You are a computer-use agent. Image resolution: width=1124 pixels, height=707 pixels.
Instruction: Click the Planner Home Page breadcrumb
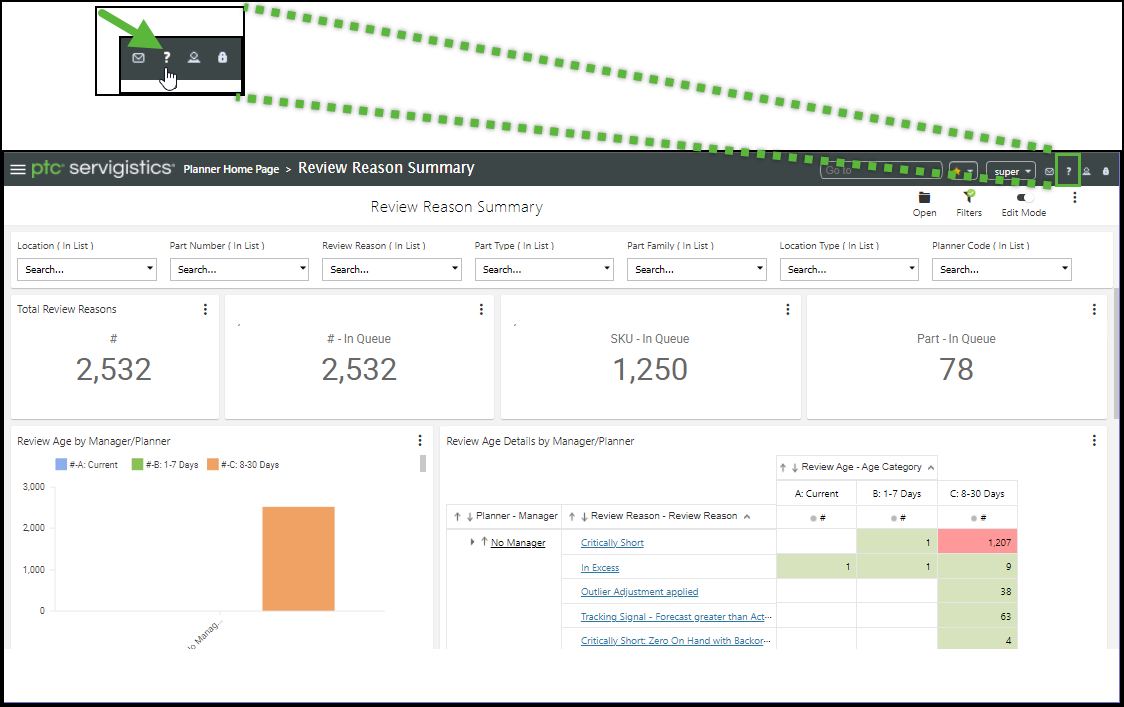tap(231, 169)
